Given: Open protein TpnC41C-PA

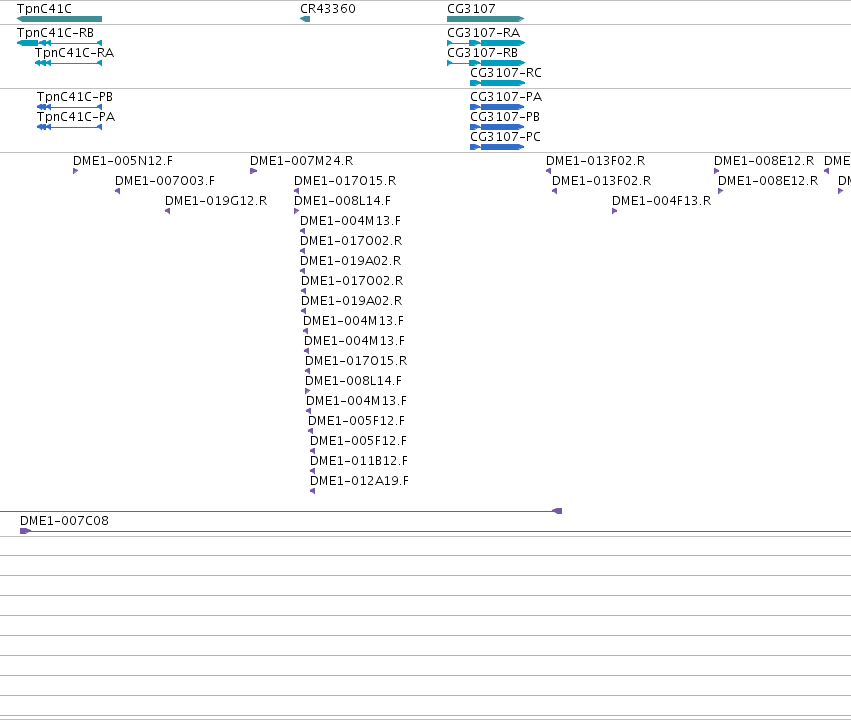Looking at the screenshot, I should pos(76,117).
